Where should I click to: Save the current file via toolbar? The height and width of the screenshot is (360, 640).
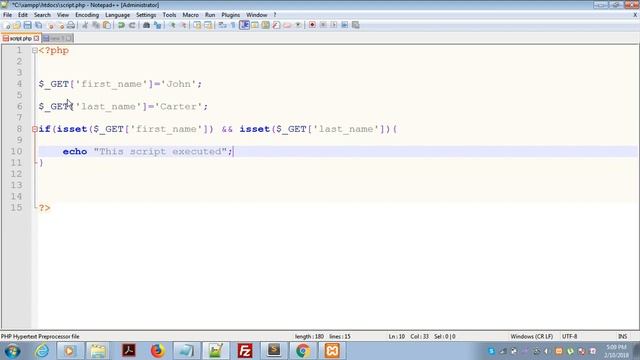click(x=27, y=25)
